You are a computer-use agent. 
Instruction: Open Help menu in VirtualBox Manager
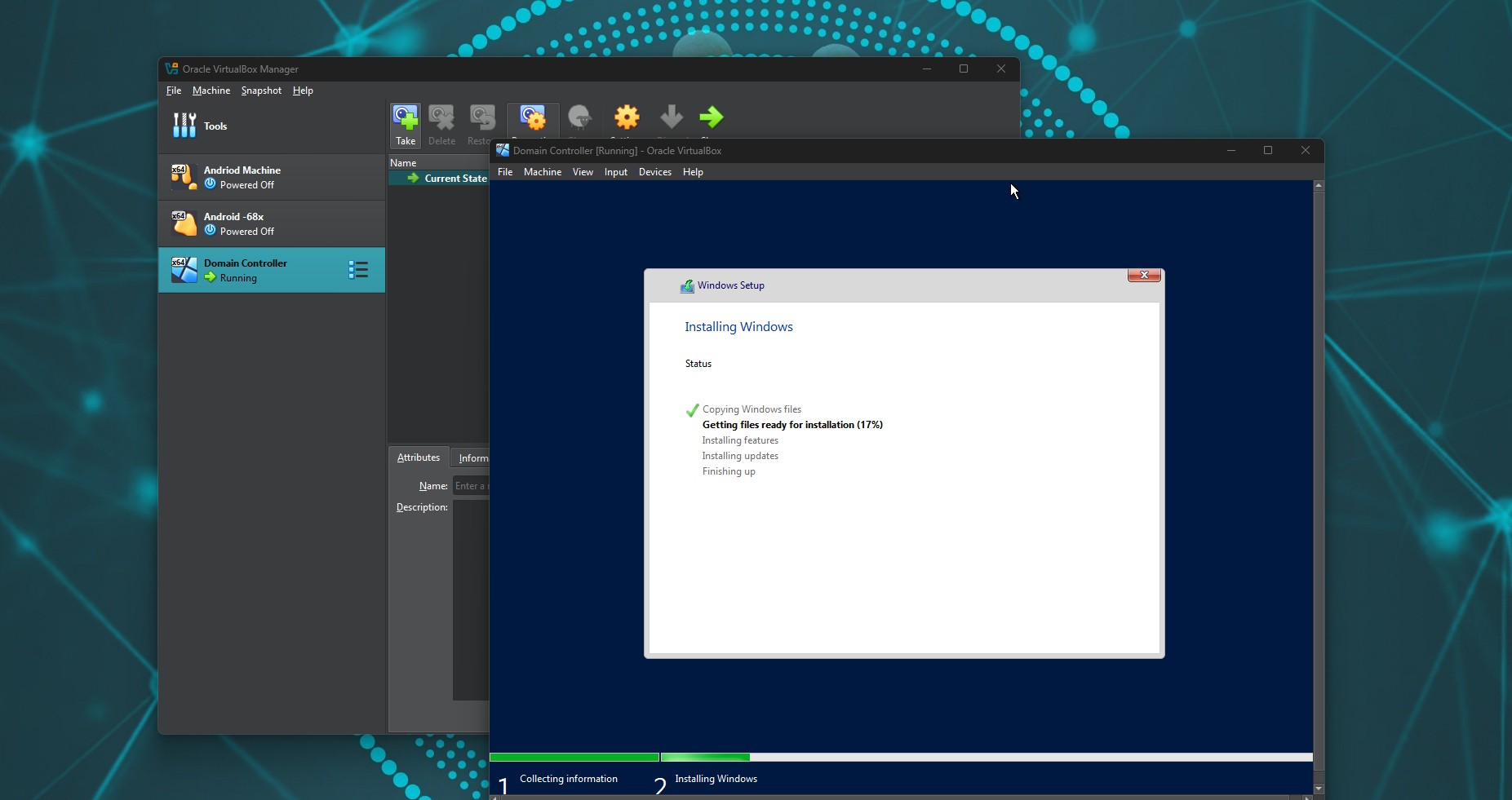click(x=303, y=91)
